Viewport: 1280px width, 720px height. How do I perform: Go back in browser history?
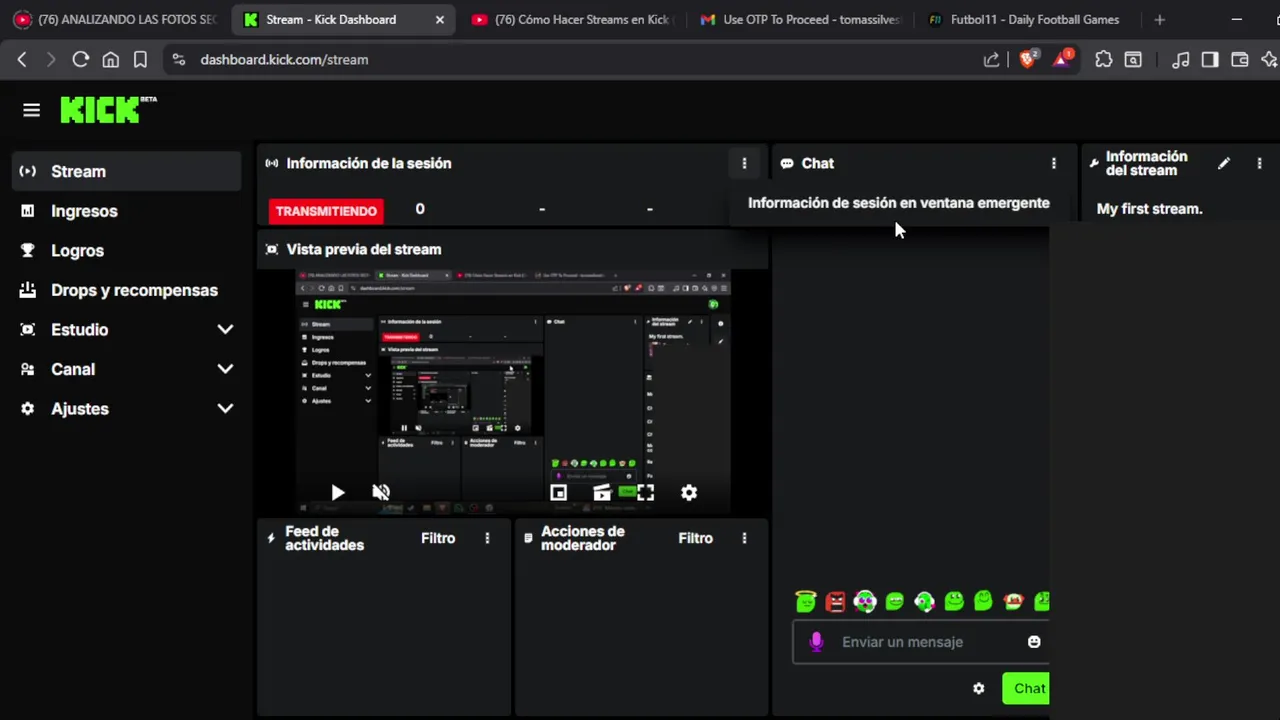click(22, 60)
